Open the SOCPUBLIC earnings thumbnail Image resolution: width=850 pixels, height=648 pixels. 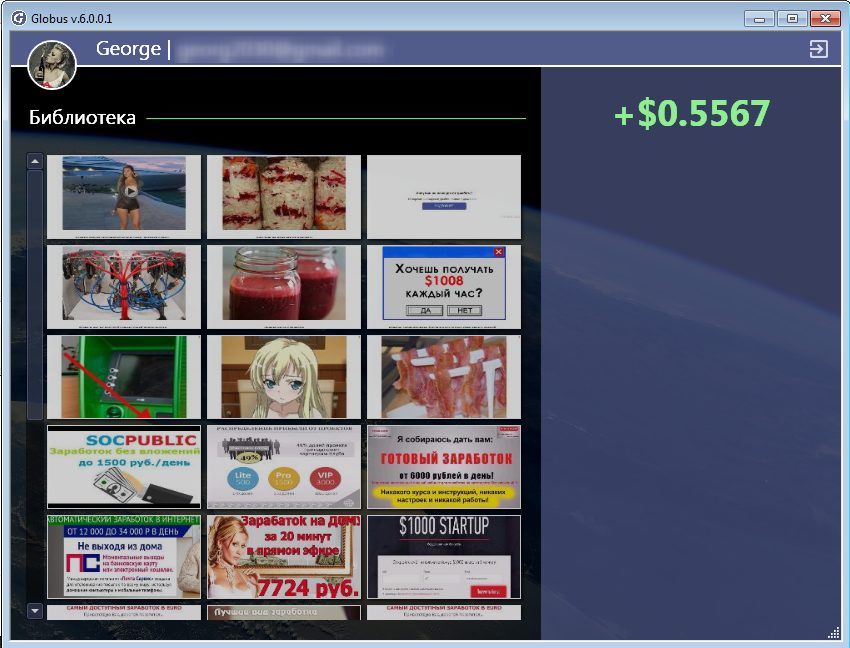(x=124, y=466)
